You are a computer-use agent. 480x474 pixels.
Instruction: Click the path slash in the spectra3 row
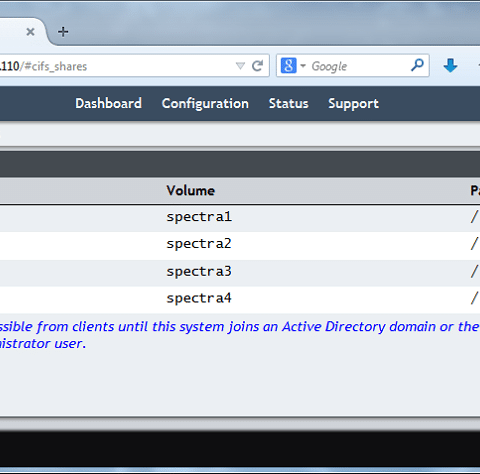click(x=474, y=271)
